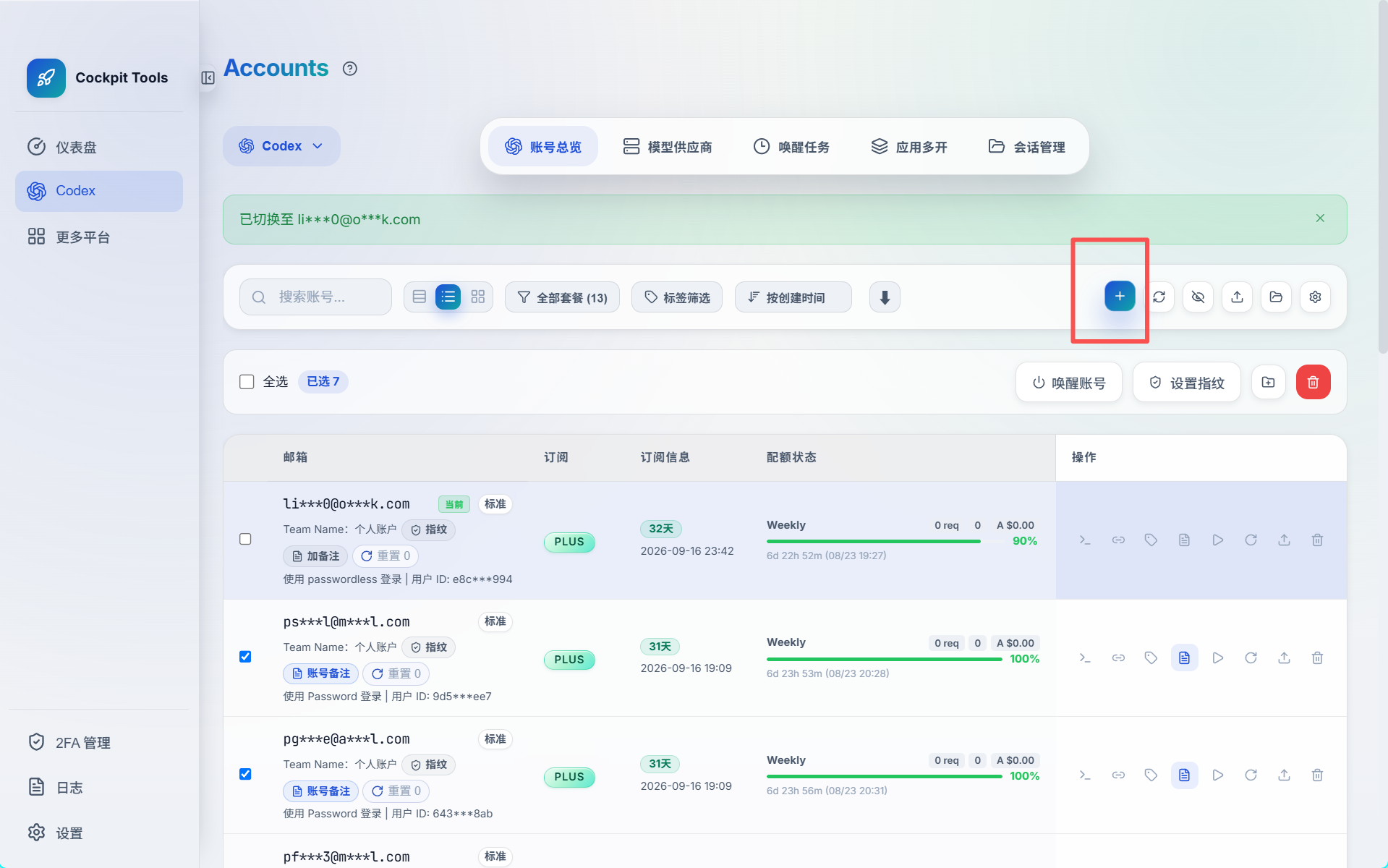This screenshot has height=868, width=1388.
Task: Open 2FA 管理 in the sidebar
Action: (x=99, y=743)
